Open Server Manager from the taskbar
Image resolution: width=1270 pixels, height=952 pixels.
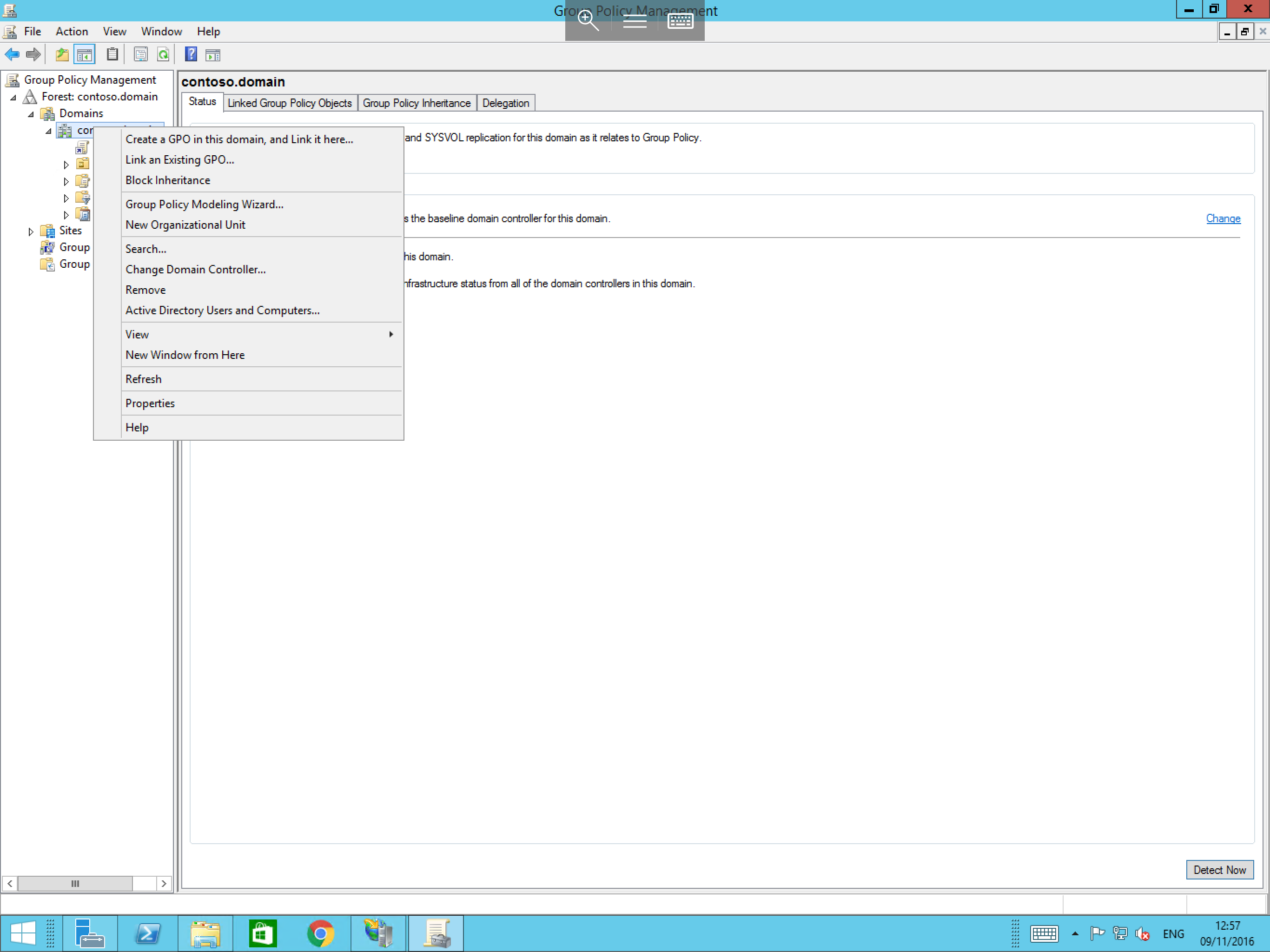coord(90,933)
